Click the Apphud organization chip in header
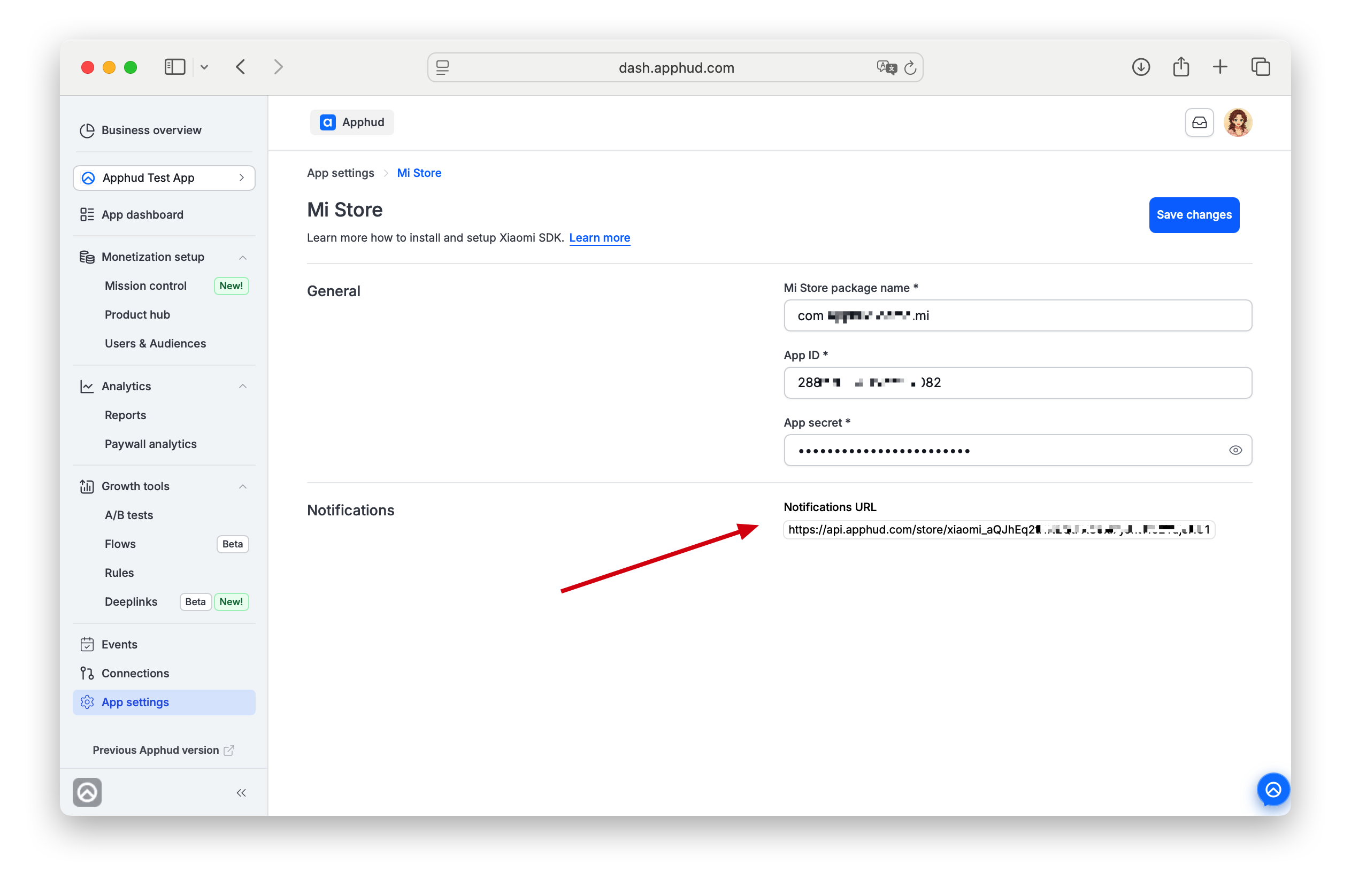Screen dimensions: 1351x896 [352, 122]
